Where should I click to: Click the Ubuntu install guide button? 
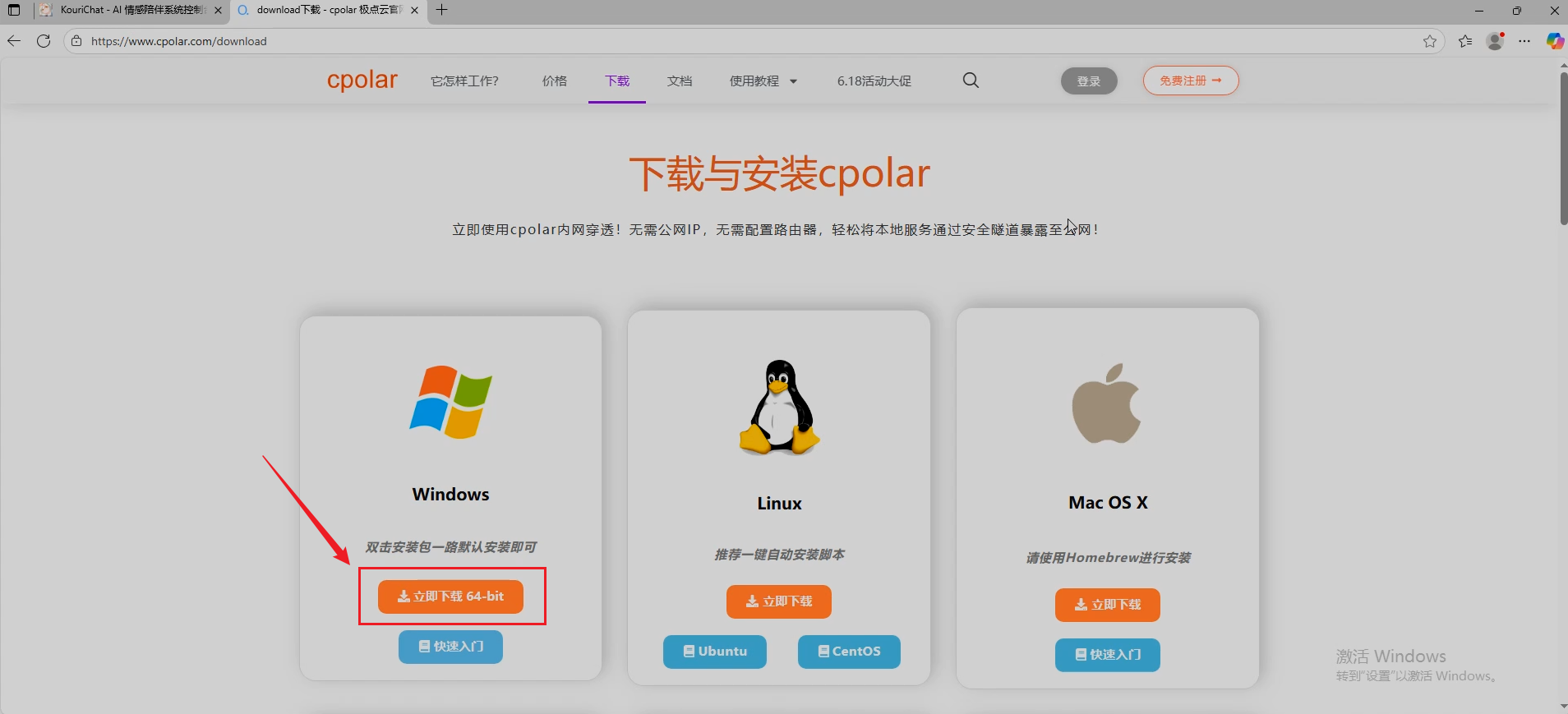coord(714,652)
